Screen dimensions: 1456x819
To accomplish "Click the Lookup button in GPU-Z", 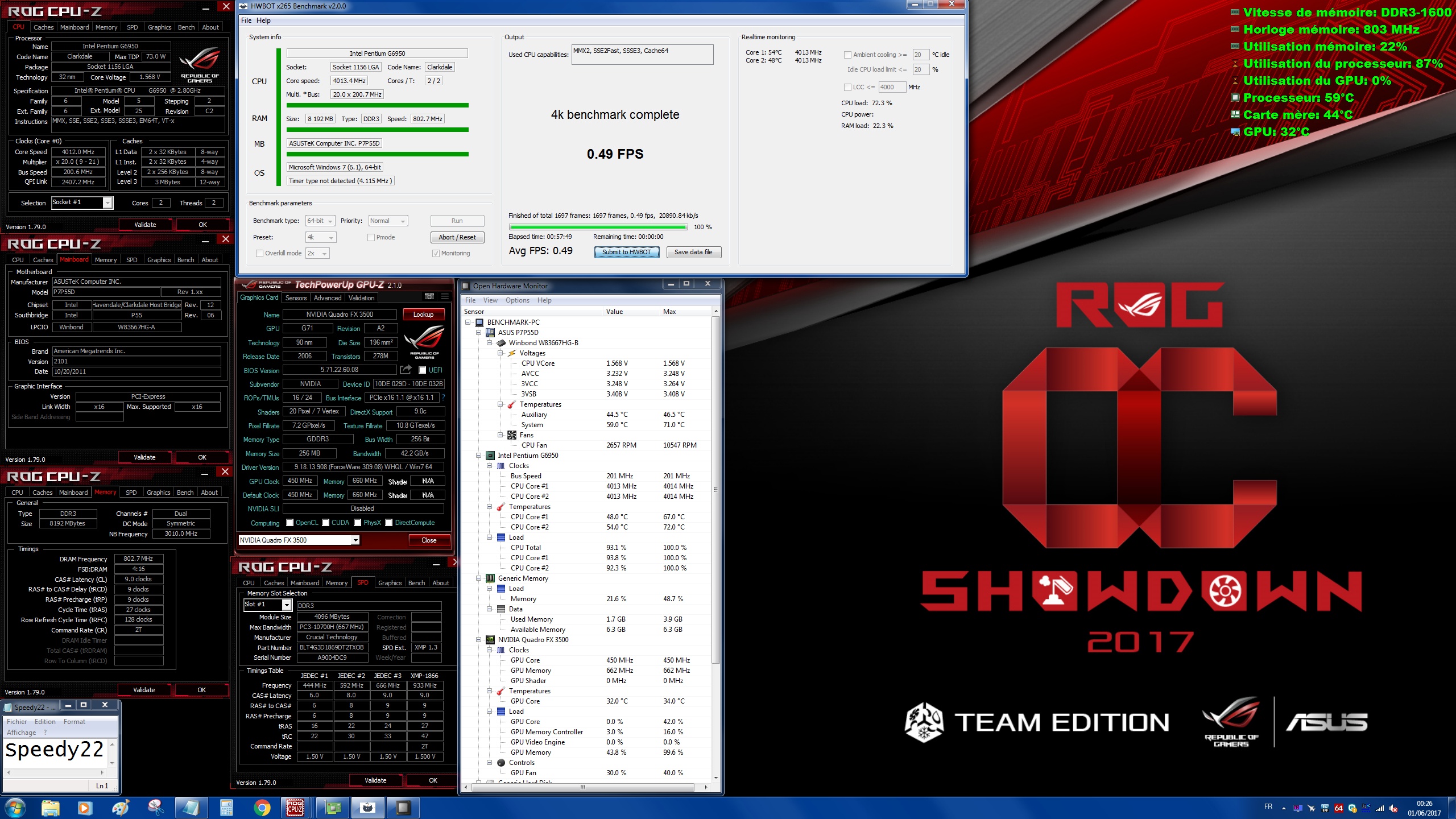I will (x=423, y=315).
